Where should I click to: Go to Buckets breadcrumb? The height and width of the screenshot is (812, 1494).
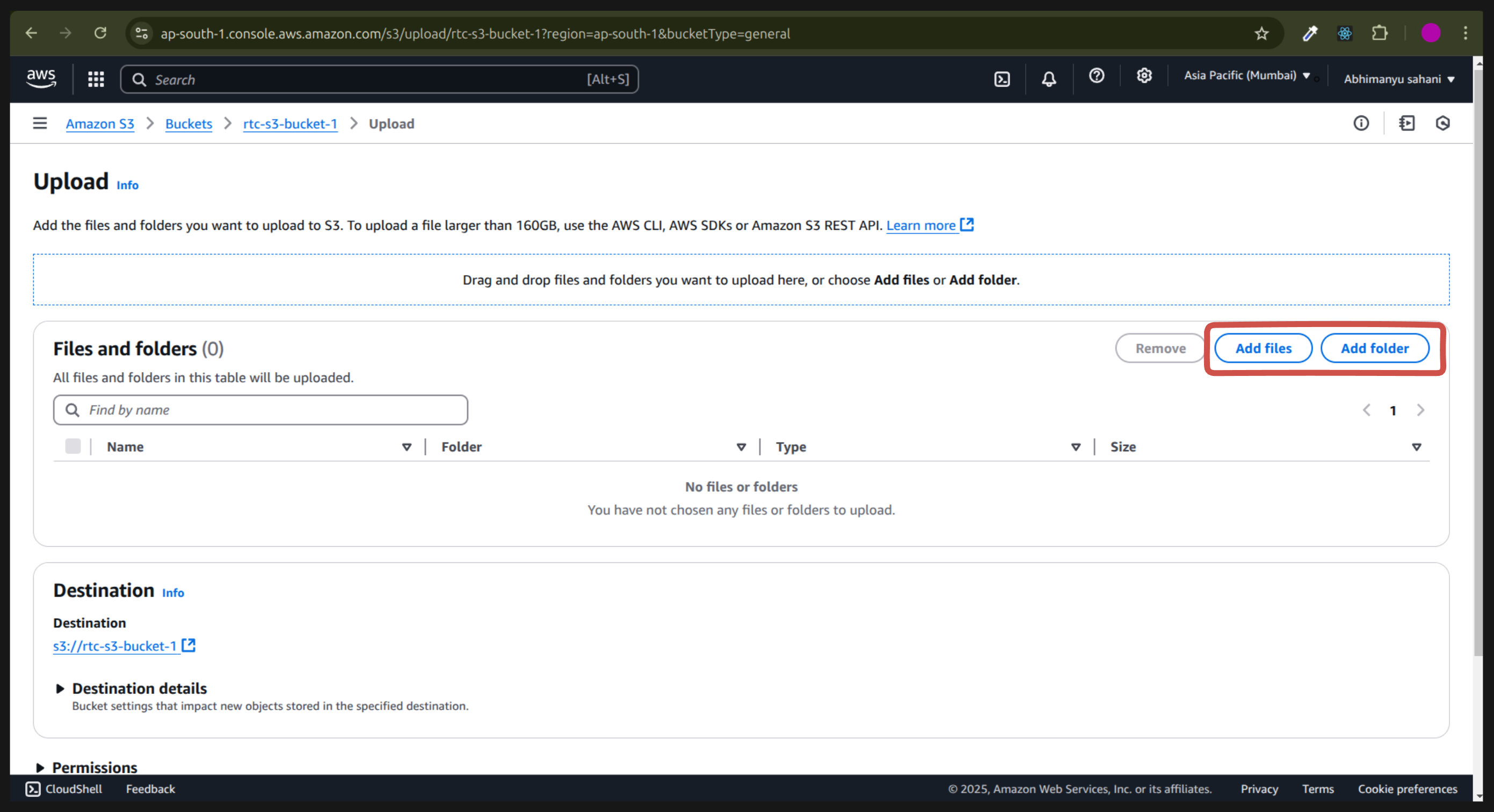click(x=188, y=124)
